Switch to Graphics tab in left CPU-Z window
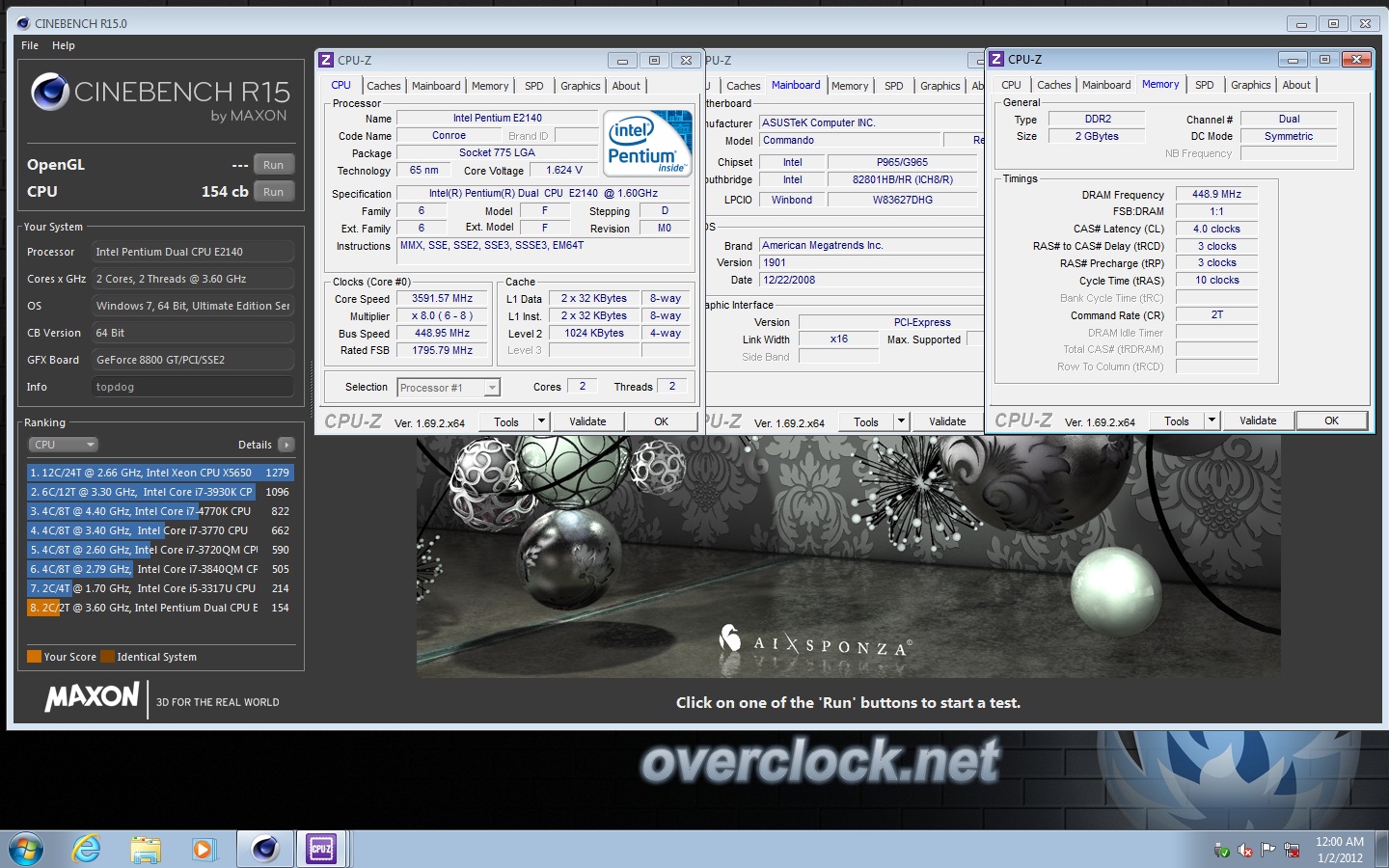1389x868 pixels. pos(581,86)
